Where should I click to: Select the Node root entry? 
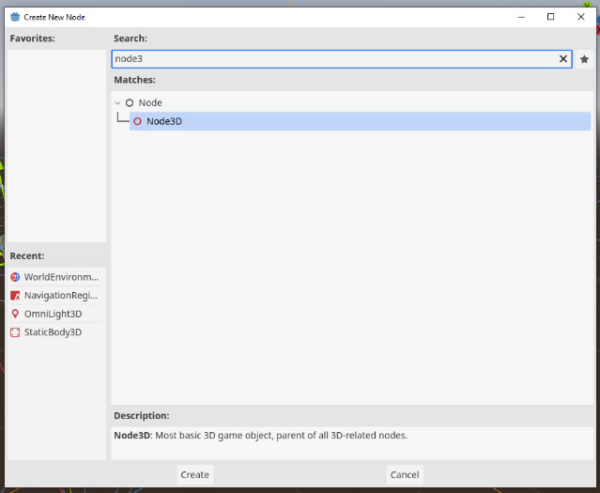pyautogui.click(x=150, y=103)
